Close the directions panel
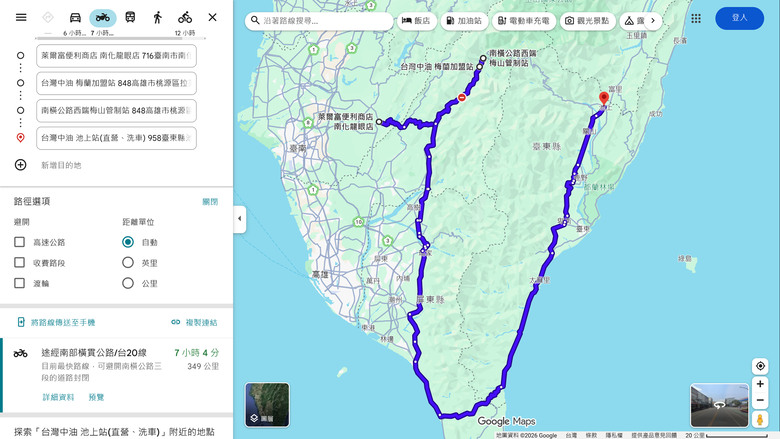Image resolution: width=780 pixels, height=439 pixels. [x=212, y=17]
